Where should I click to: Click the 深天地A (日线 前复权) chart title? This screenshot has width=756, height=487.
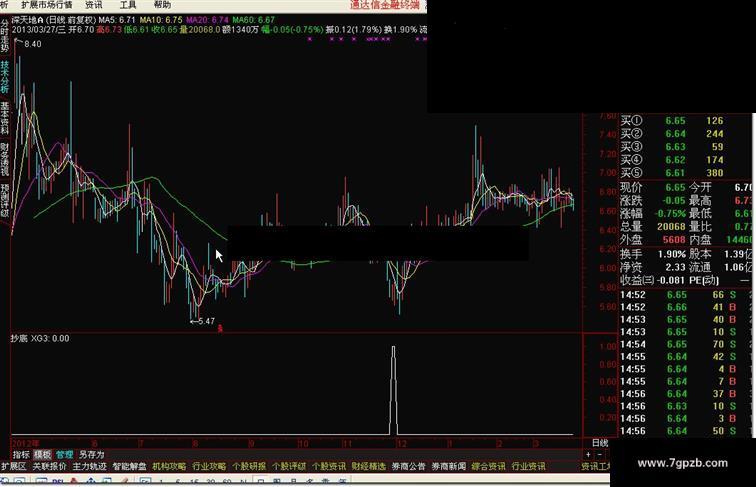(x=54, y=20)
